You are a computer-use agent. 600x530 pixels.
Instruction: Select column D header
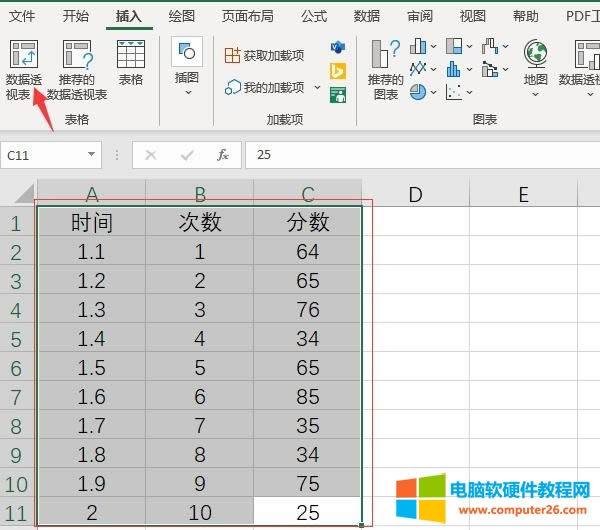(x=416, y=194)
